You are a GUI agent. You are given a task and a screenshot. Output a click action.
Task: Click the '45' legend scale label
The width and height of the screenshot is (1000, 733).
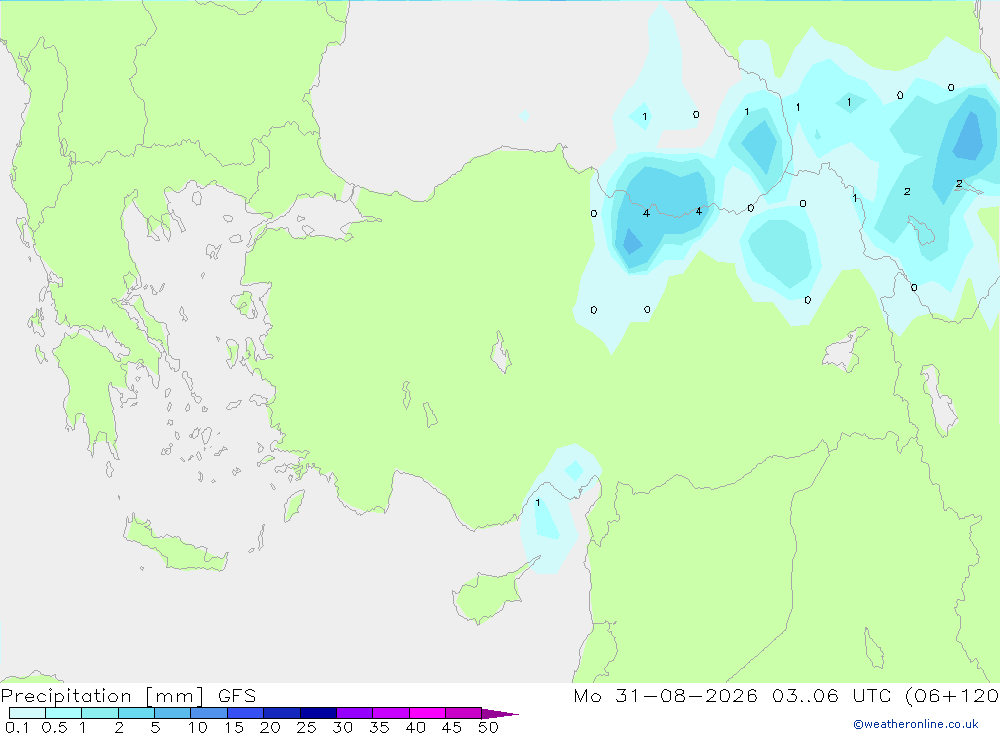(452, 727)
